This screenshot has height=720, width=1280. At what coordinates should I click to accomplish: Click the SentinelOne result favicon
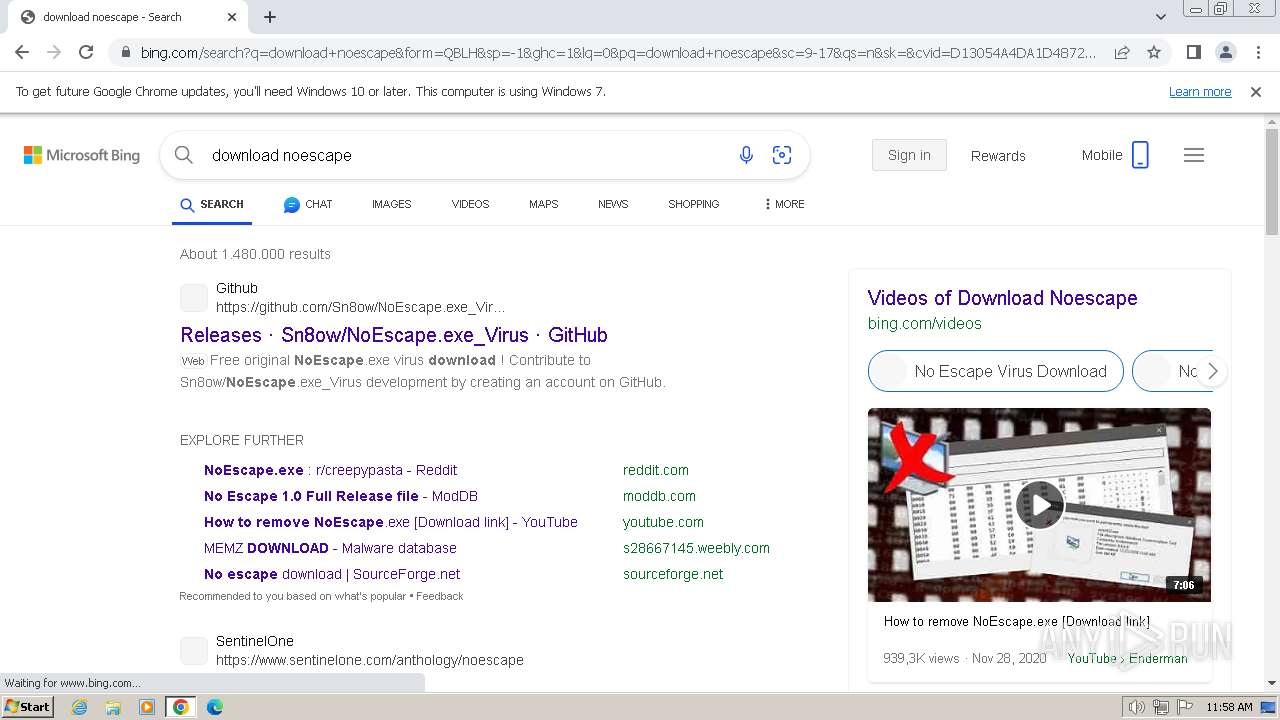click(x=194, y=651)
